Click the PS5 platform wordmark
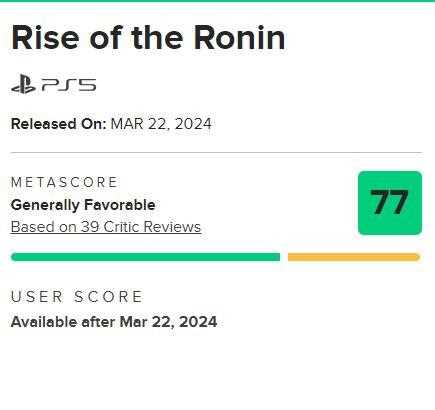The width and height of the screenshot is (435, 410). [x=69, y=85]
